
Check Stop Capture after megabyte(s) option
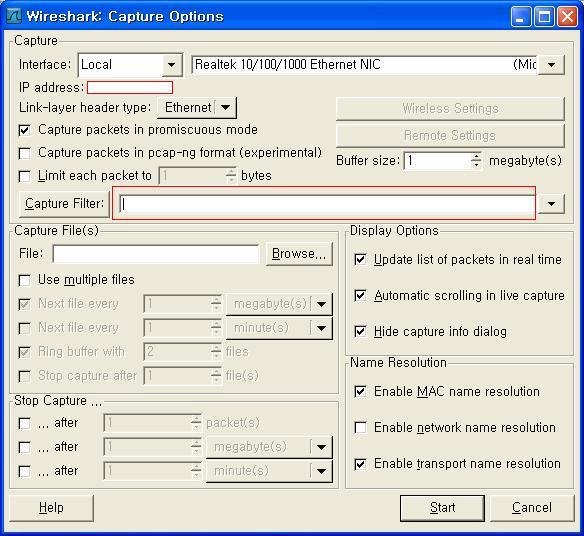pos(25,447)
